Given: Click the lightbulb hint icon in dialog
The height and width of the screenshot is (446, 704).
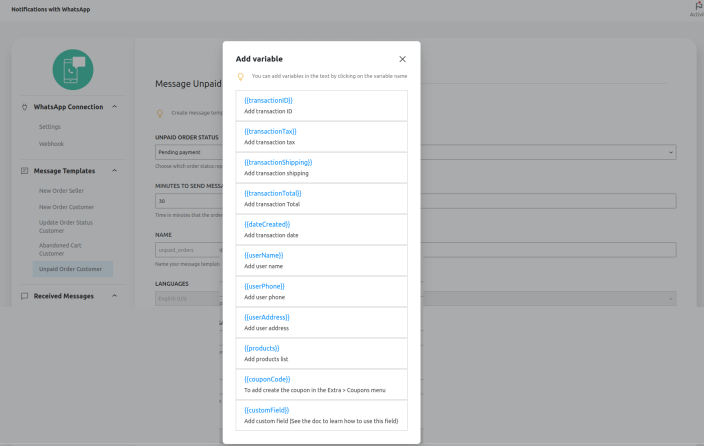Looking at the screenshot, I should tap(240, 76).
